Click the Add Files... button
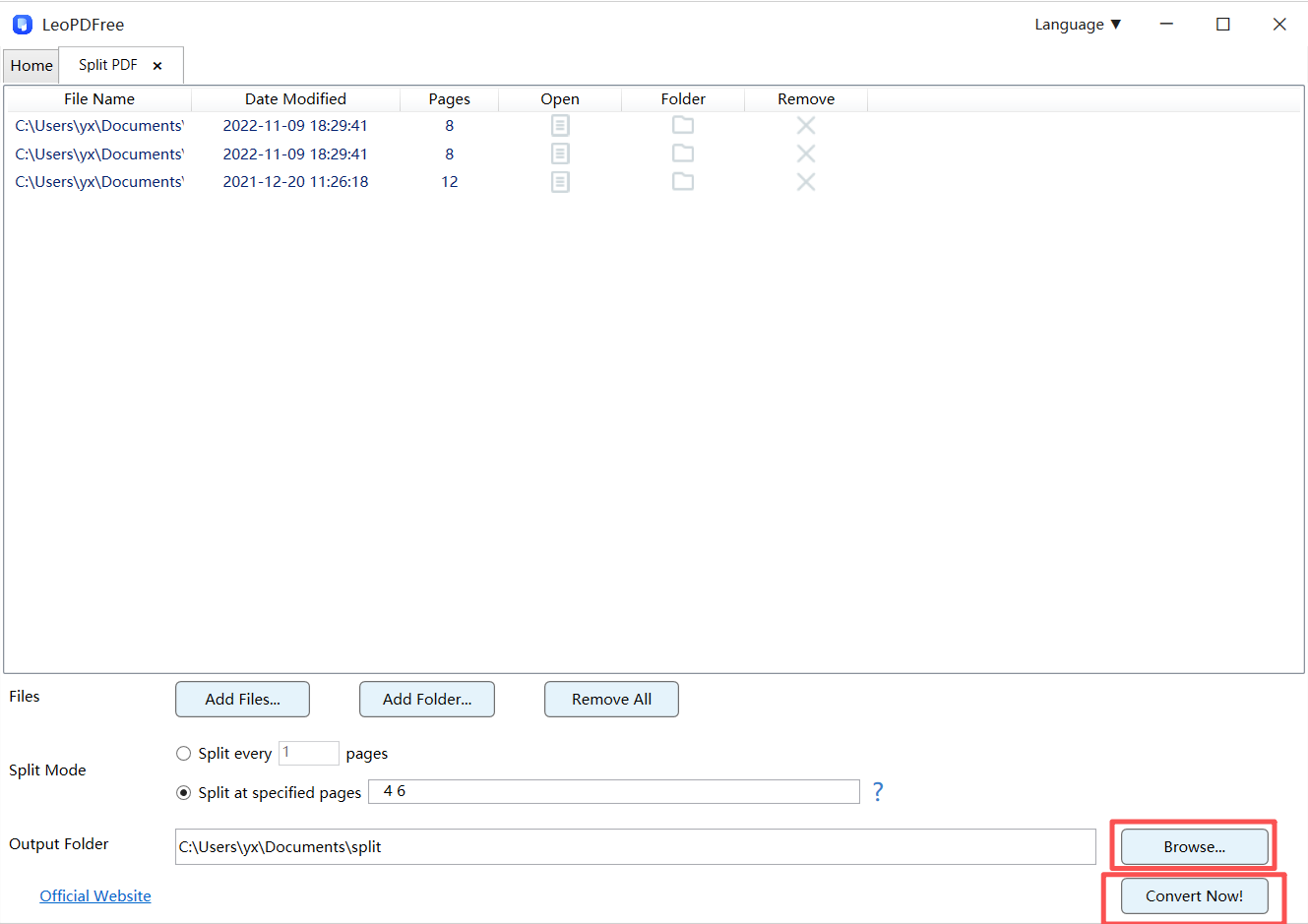Screen dimensions: 1308x924 click(x=242, y=700)
